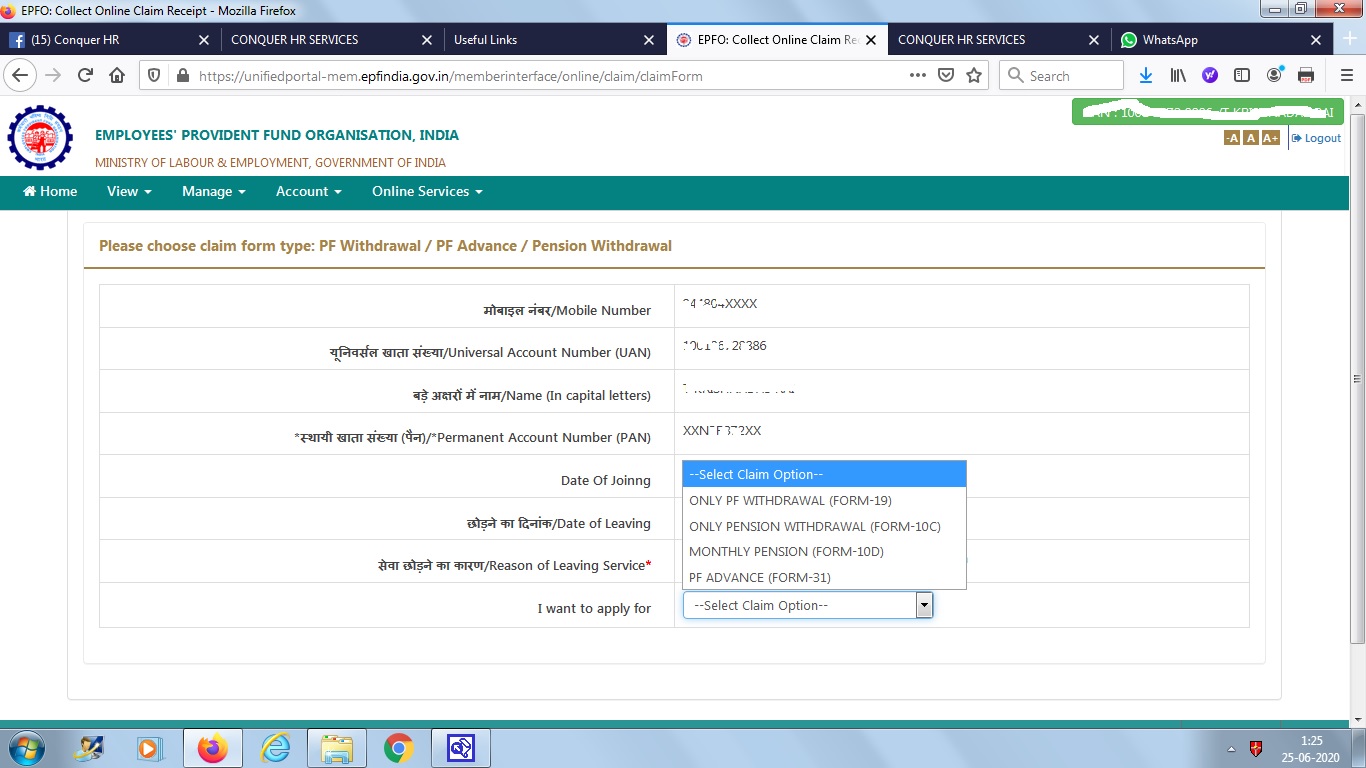The width and height of the screenshot is (1366, 768).
Task: Switch to the (15) Conquer HR tab
Action: pos(110,40)
